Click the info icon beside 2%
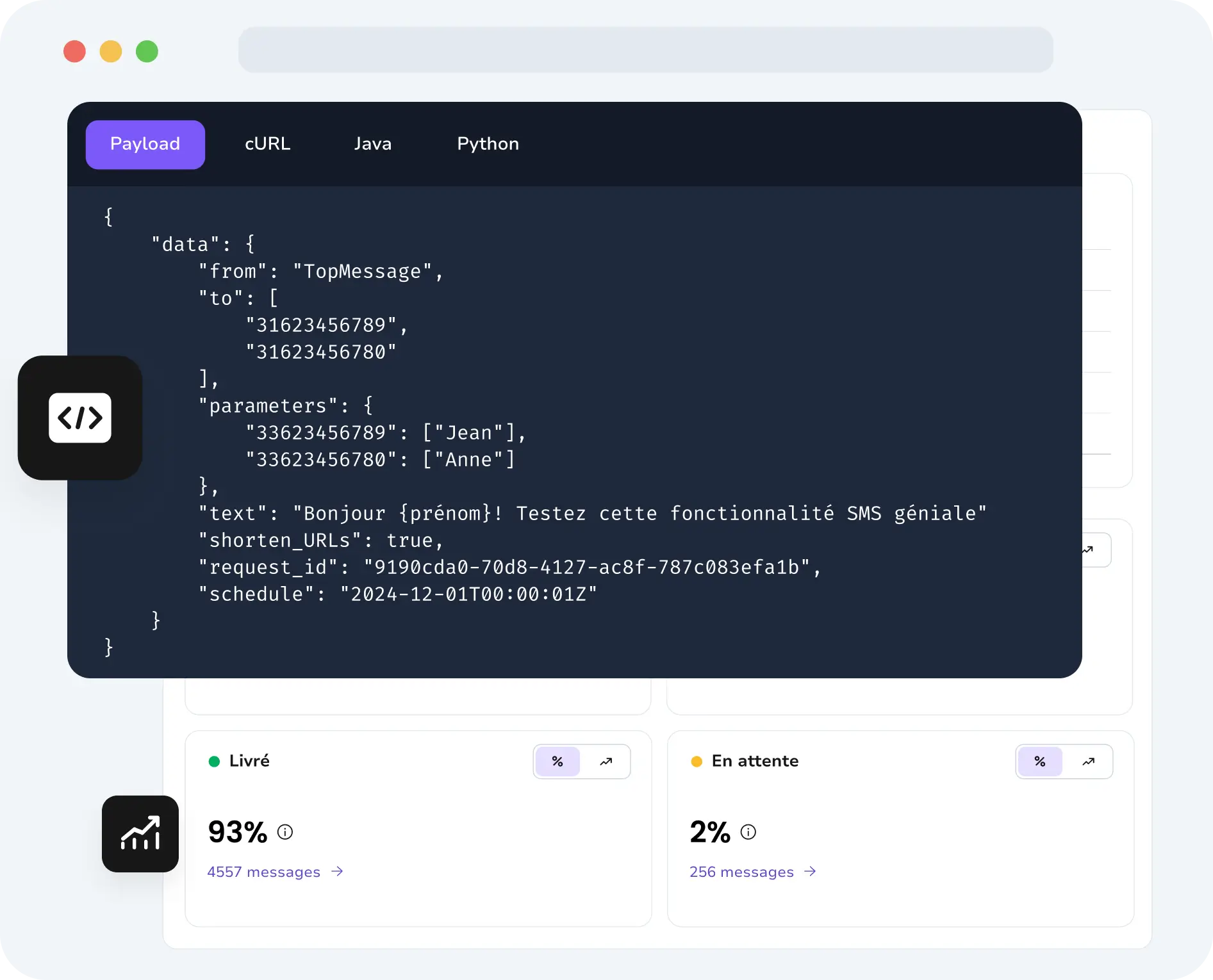The image size is (1213, 980). click(x=748, y=832)
